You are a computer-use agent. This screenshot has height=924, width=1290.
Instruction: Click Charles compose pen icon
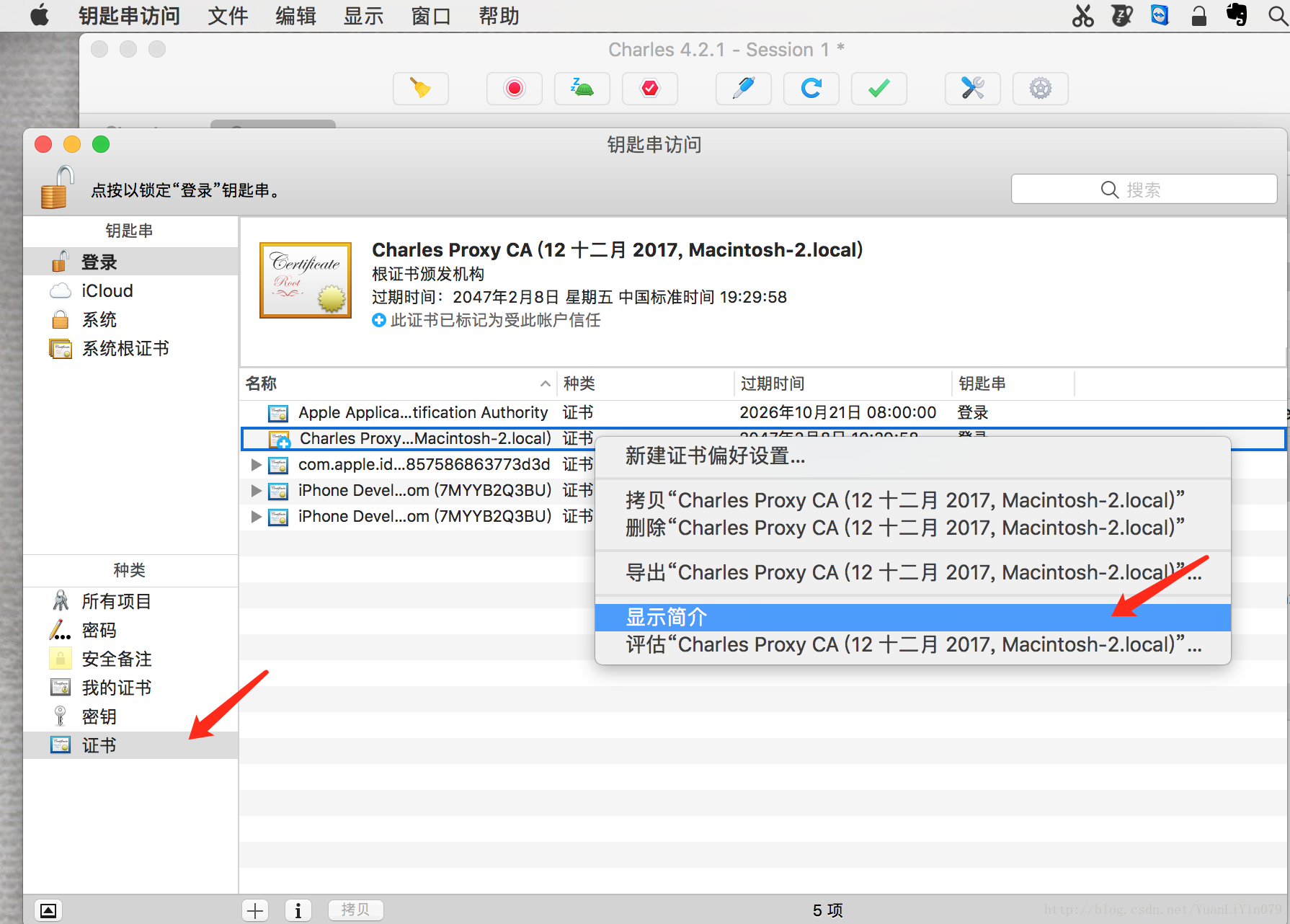click(743, 89)
